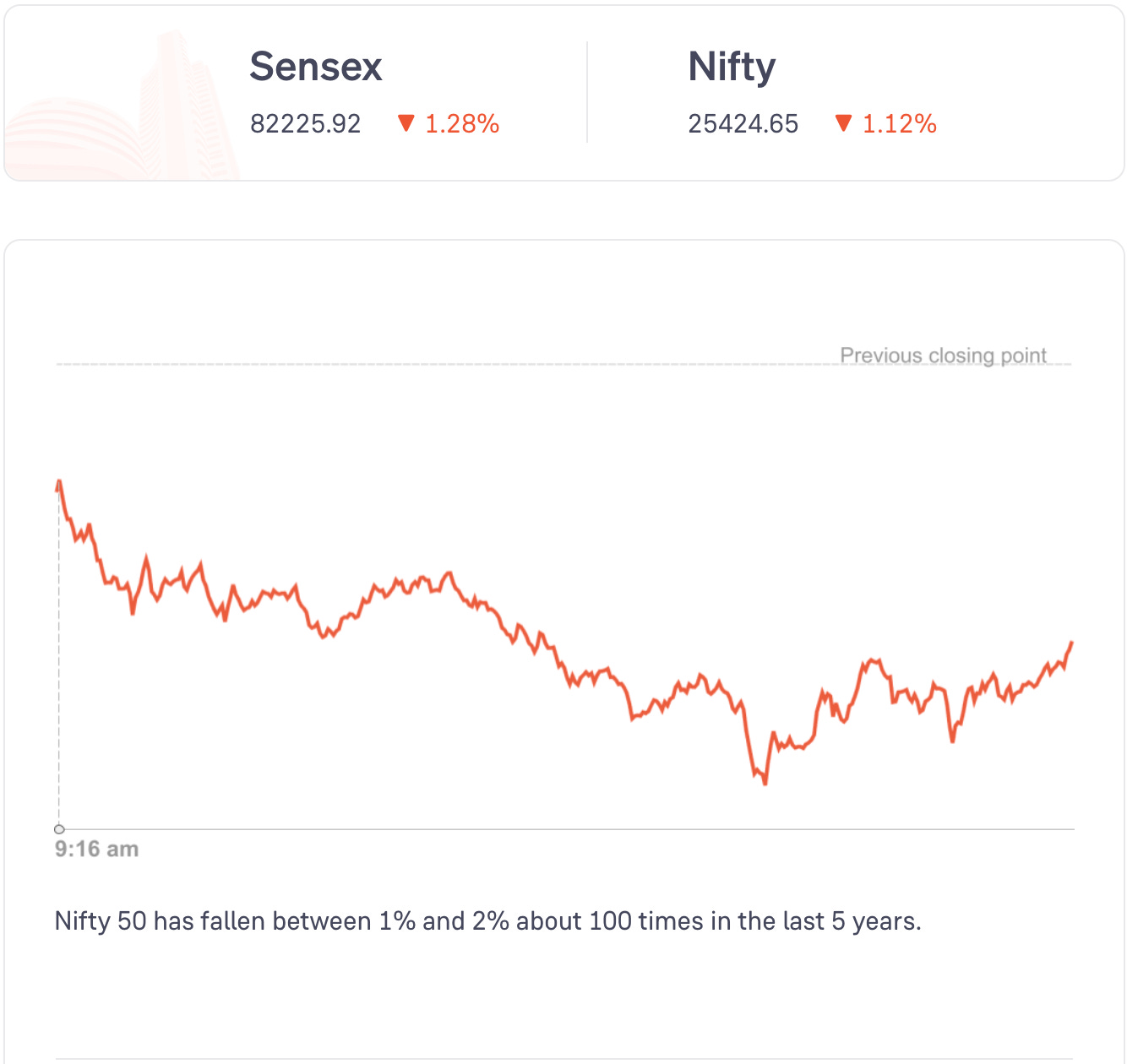Open the Sensex heading
This screenshot has height=1064, width=1127.
316,67
